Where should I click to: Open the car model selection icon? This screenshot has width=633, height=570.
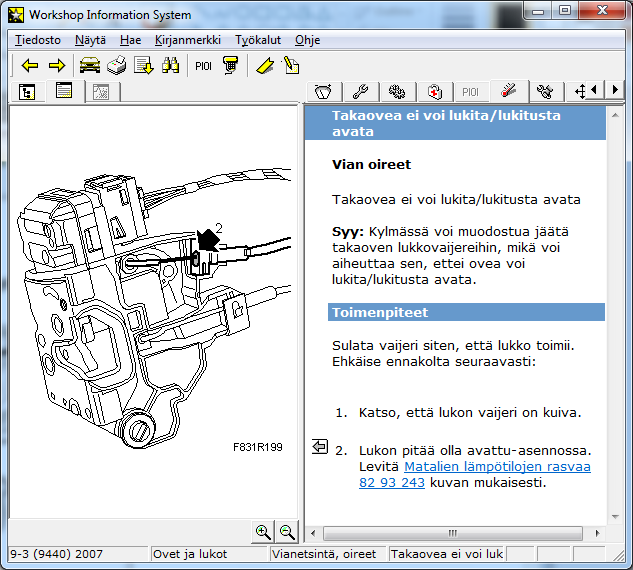(90, 65)
